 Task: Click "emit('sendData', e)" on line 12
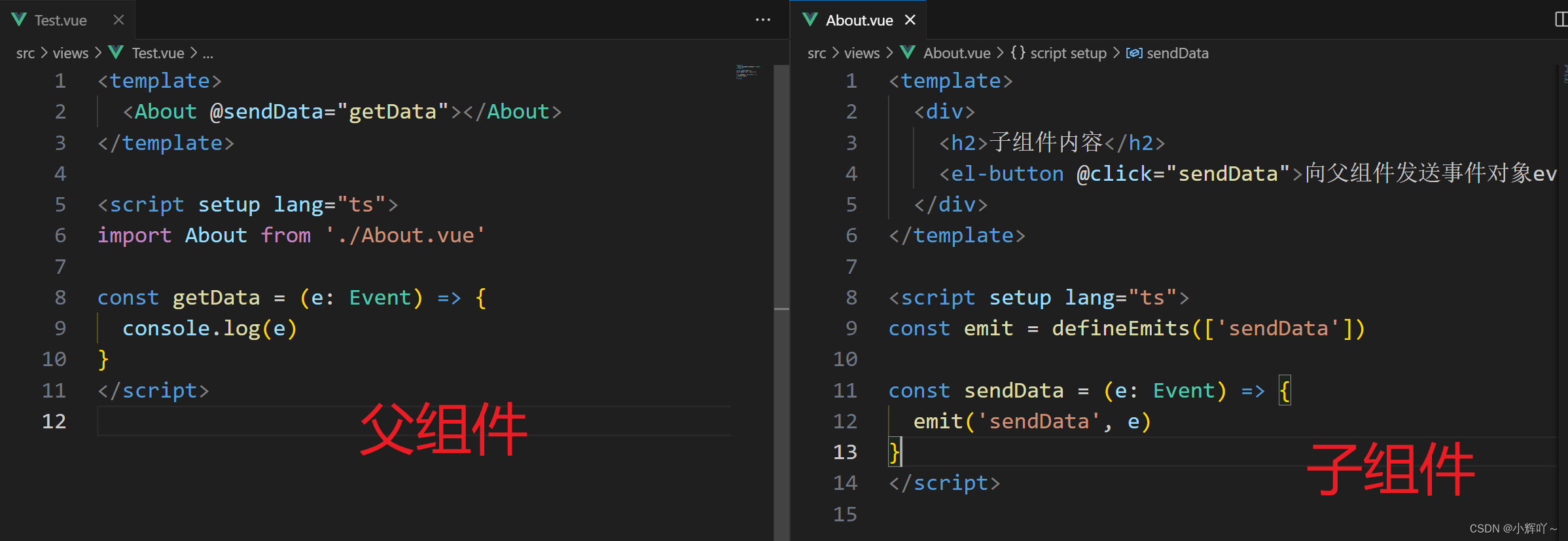pos(1032,421)
